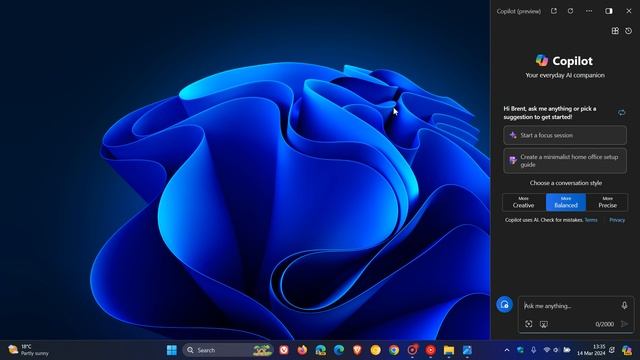Click system tray Edge icon

pos(520,350)
